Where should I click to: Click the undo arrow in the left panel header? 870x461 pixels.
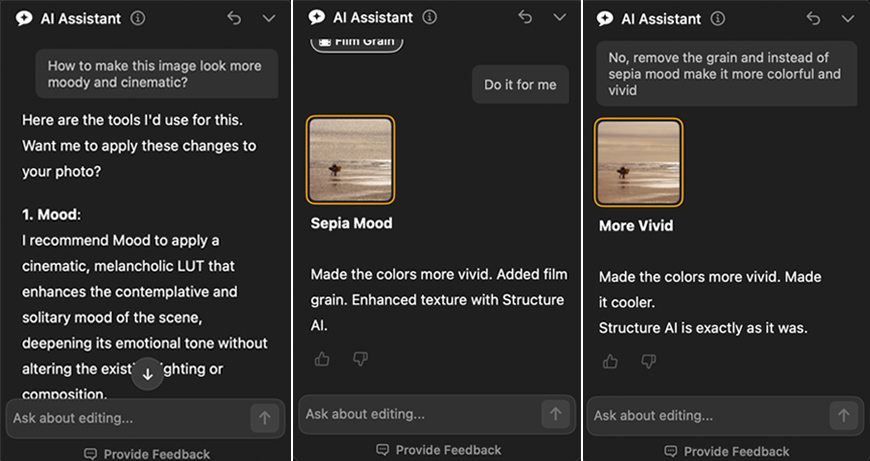[234, 18]
